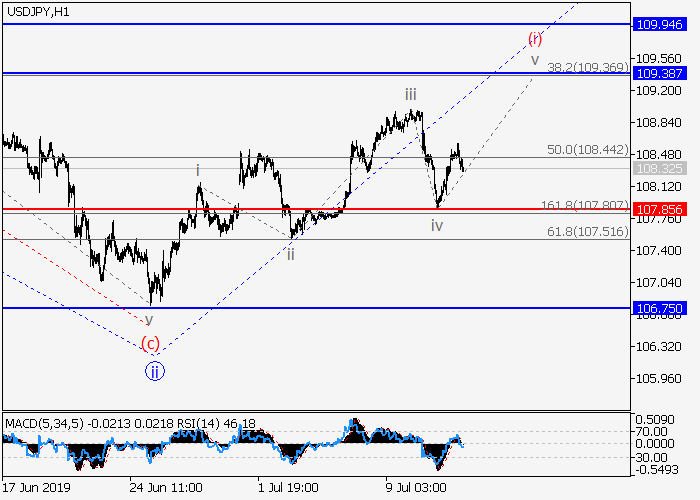This screenshot has height=500, width=700.
Task: Select the 161.8(107.807) Fibonacci label
Action: (x=585, y=205)
